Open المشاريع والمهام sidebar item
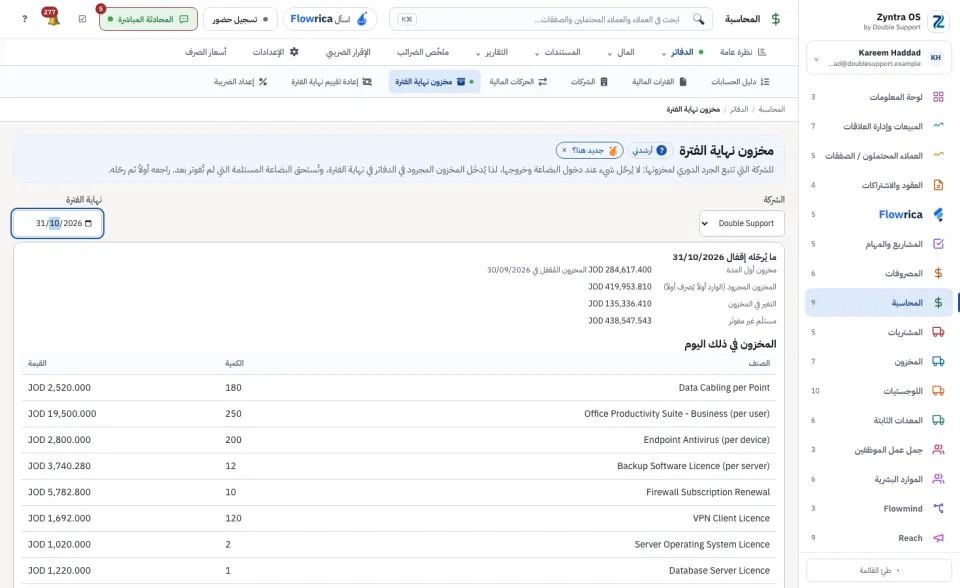 point(879,244)
